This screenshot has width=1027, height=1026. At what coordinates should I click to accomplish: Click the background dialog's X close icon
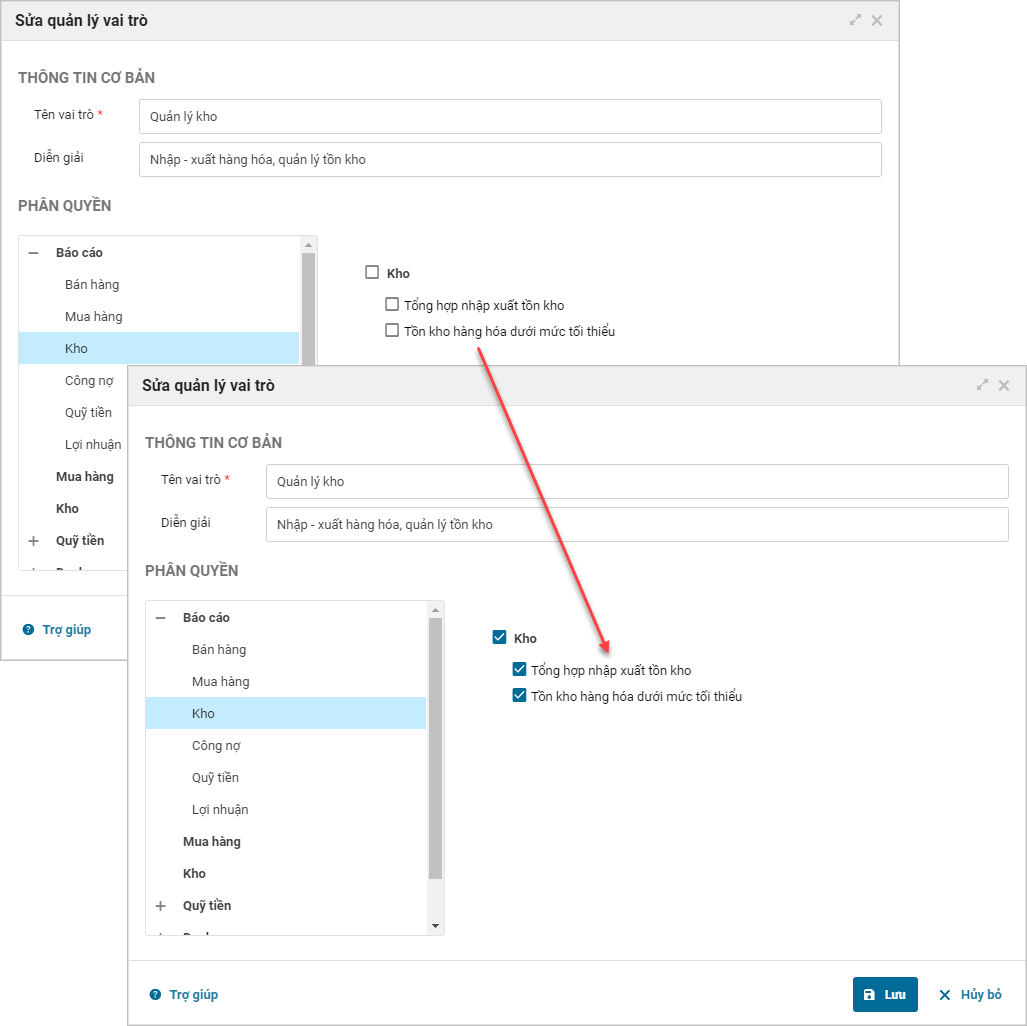point(877,20)
